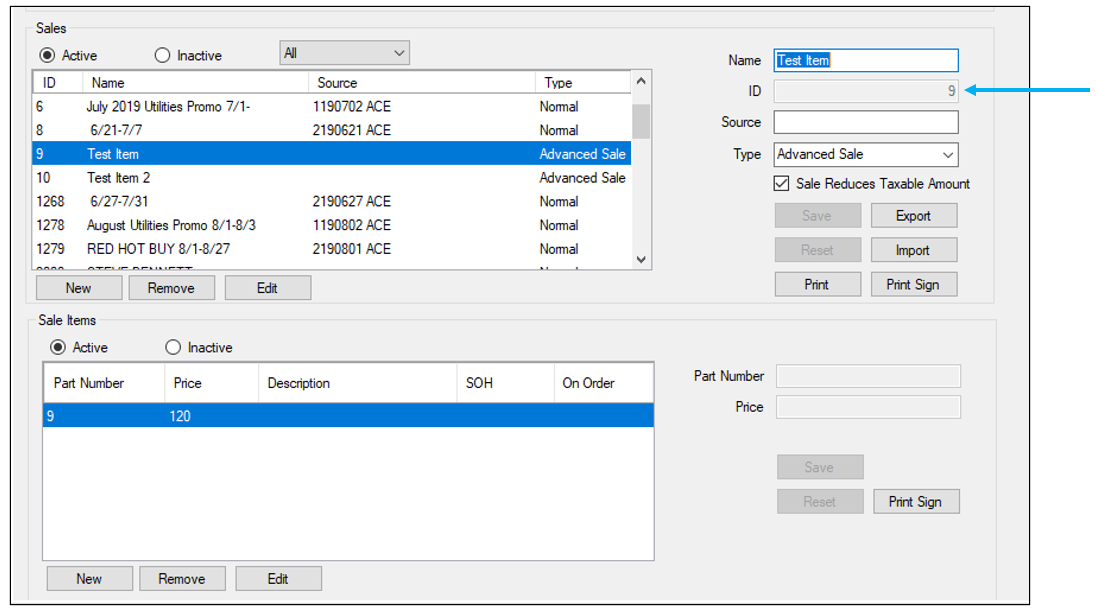Viewport: 1096px width, 614px height.
Task: Select Inactive radio button in Sale Items
Action: coord(173,347)
